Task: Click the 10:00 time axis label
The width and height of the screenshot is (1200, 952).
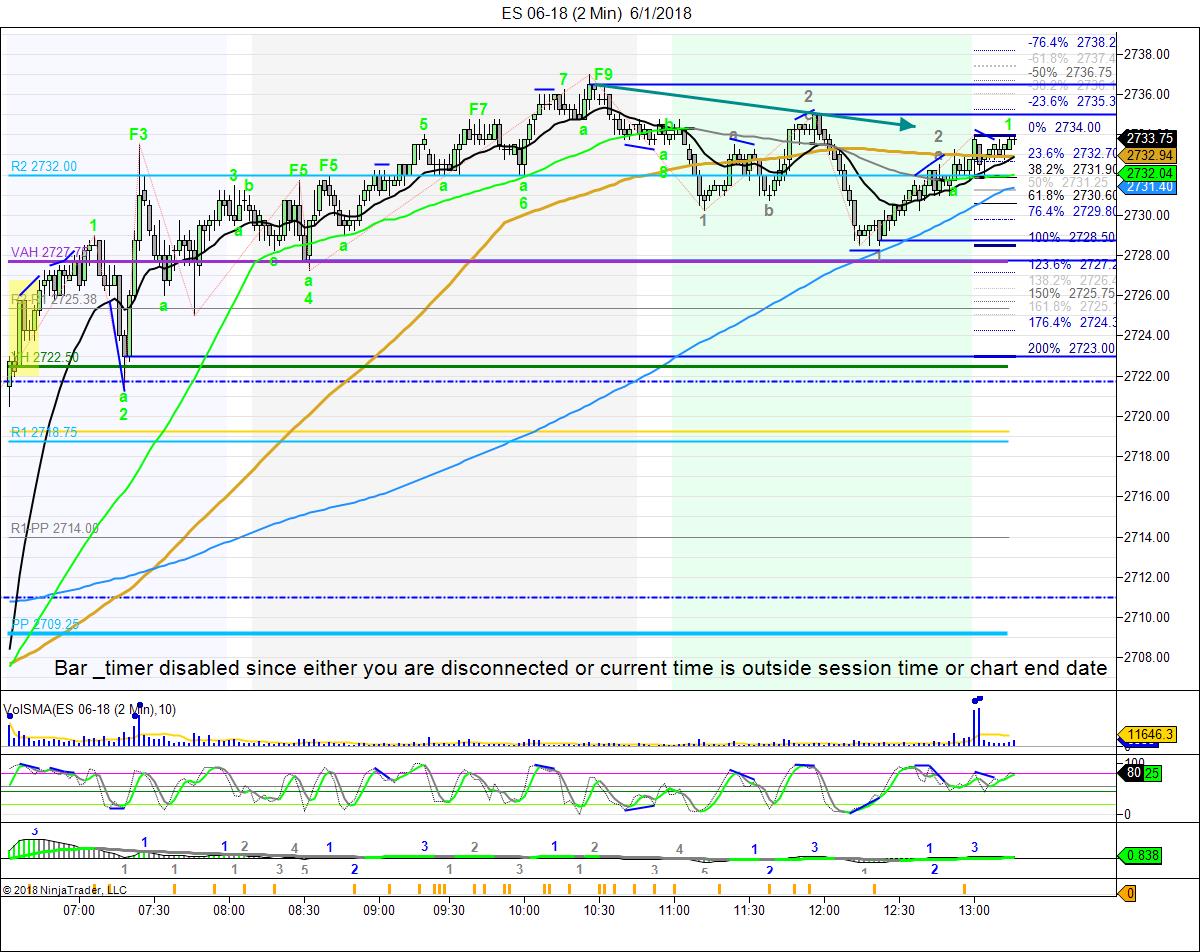Action: [x=524, y=910]
